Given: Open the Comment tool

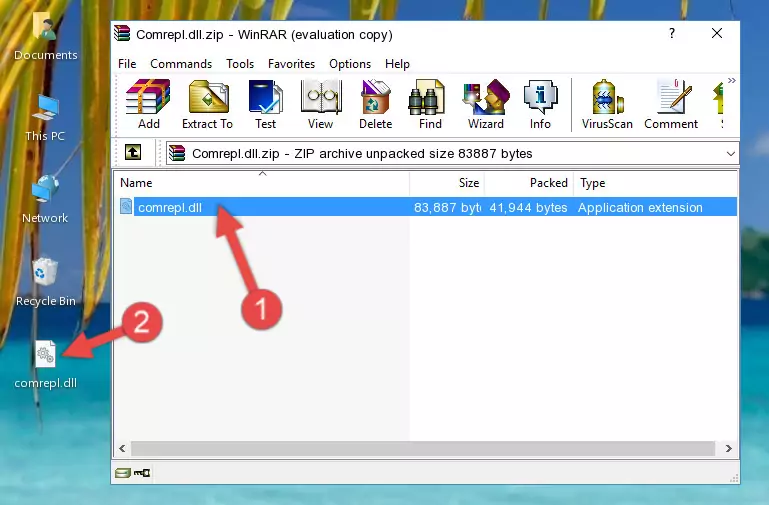Looking at the screenshot, I should (x=671, y=104).
